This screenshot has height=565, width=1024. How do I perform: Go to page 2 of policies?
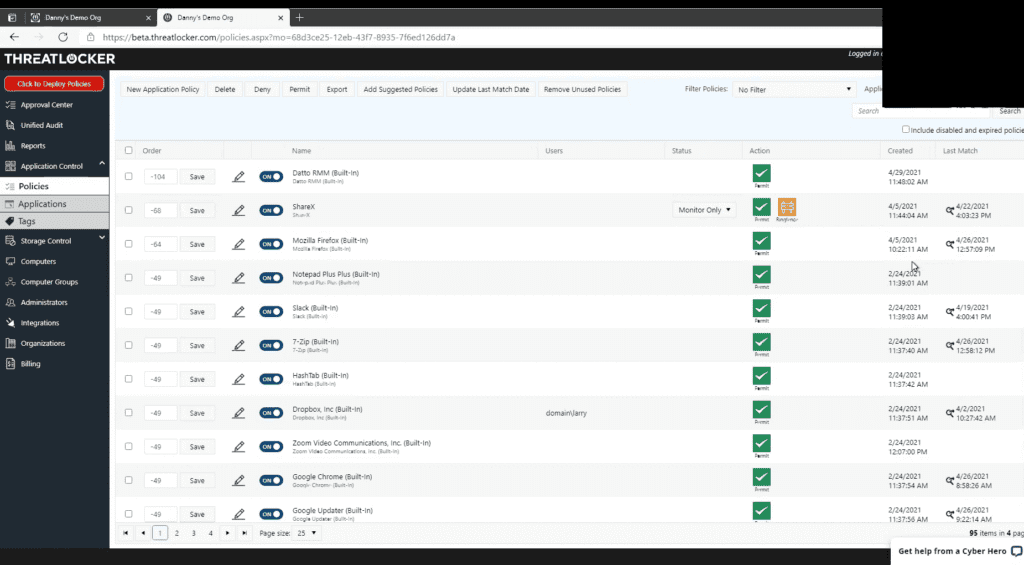[x=176, y=533]
